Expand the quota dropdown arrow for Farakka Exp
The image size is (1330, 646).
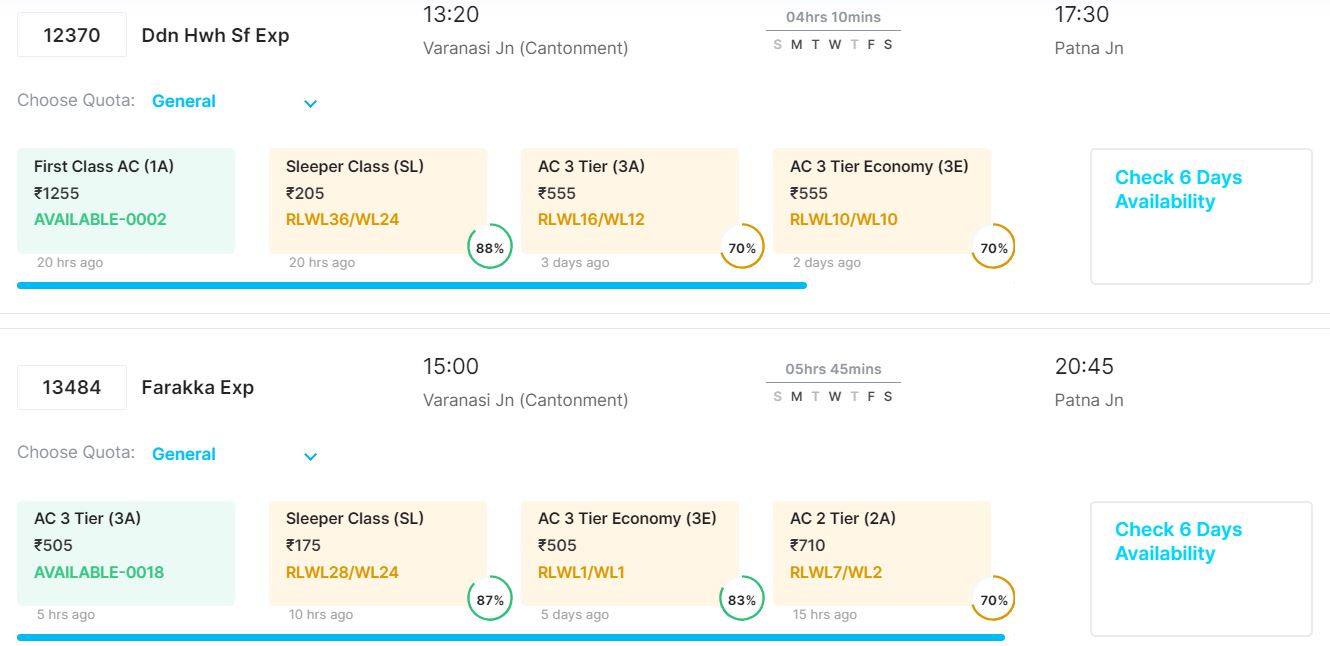coord(310,456)
